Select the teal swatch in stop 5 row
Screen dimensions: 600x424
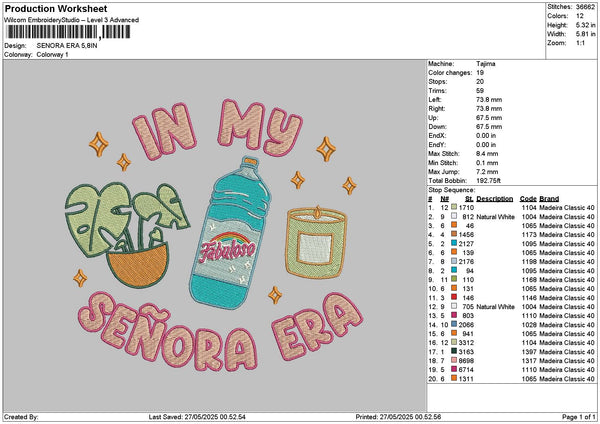coord(454,242)
